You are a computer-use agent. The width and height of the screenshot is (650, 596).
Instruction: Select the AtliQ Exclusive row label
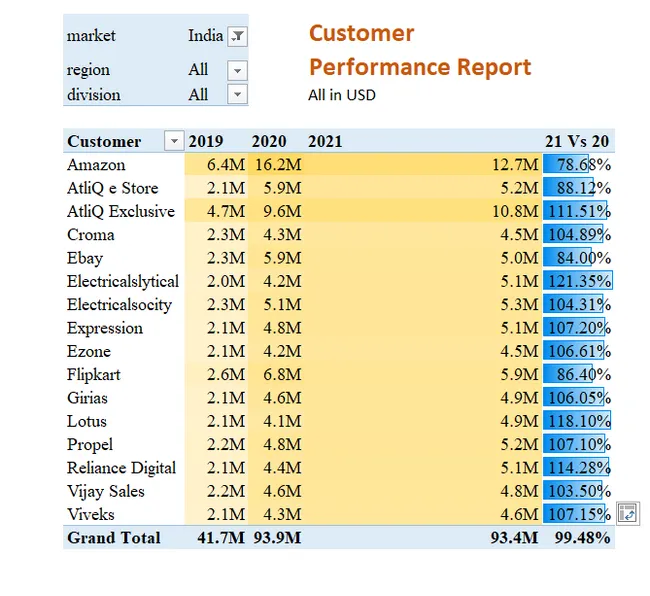coord(121,211)
